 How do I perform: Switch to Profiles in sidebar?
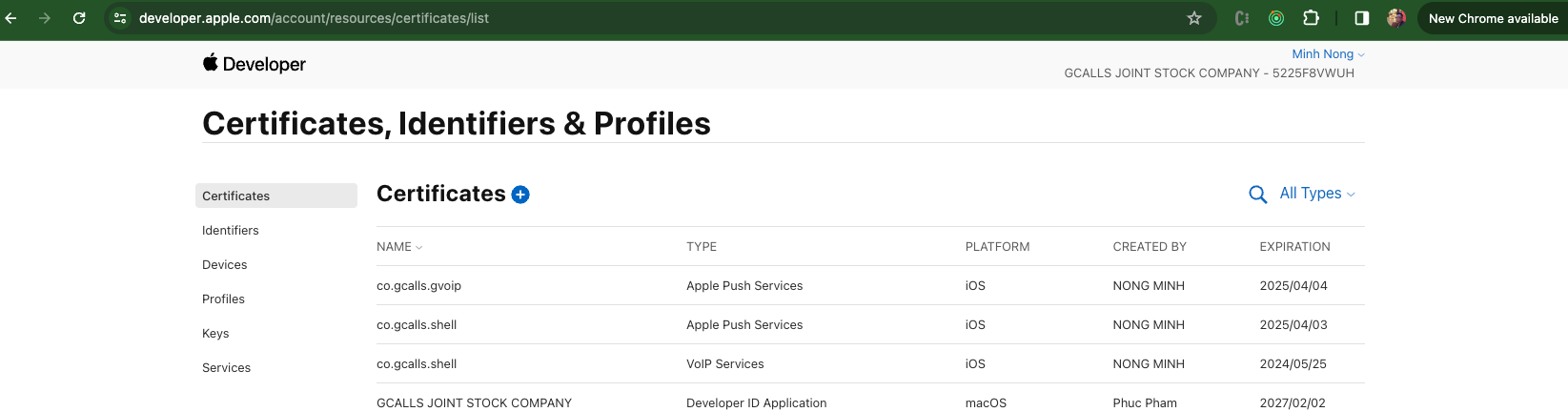pyautogui.click(x=223, y=299)
